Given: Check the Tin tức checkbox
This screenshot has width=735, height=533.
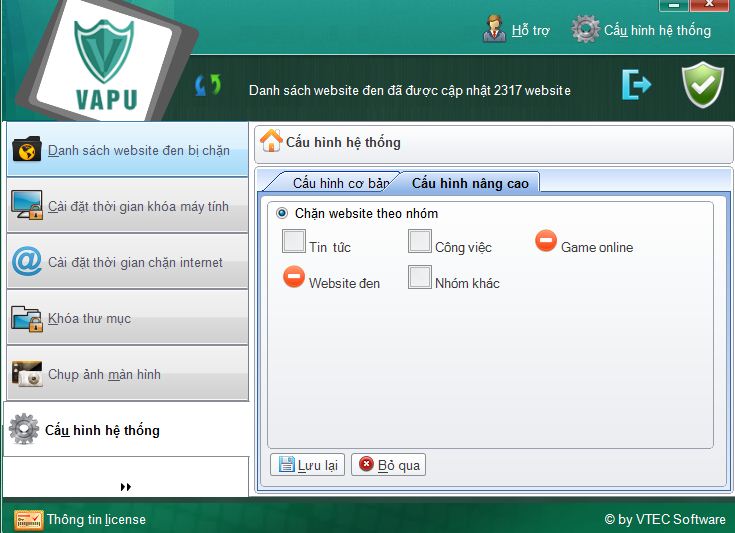Looking at the screenshot, I should click(294, 241).
